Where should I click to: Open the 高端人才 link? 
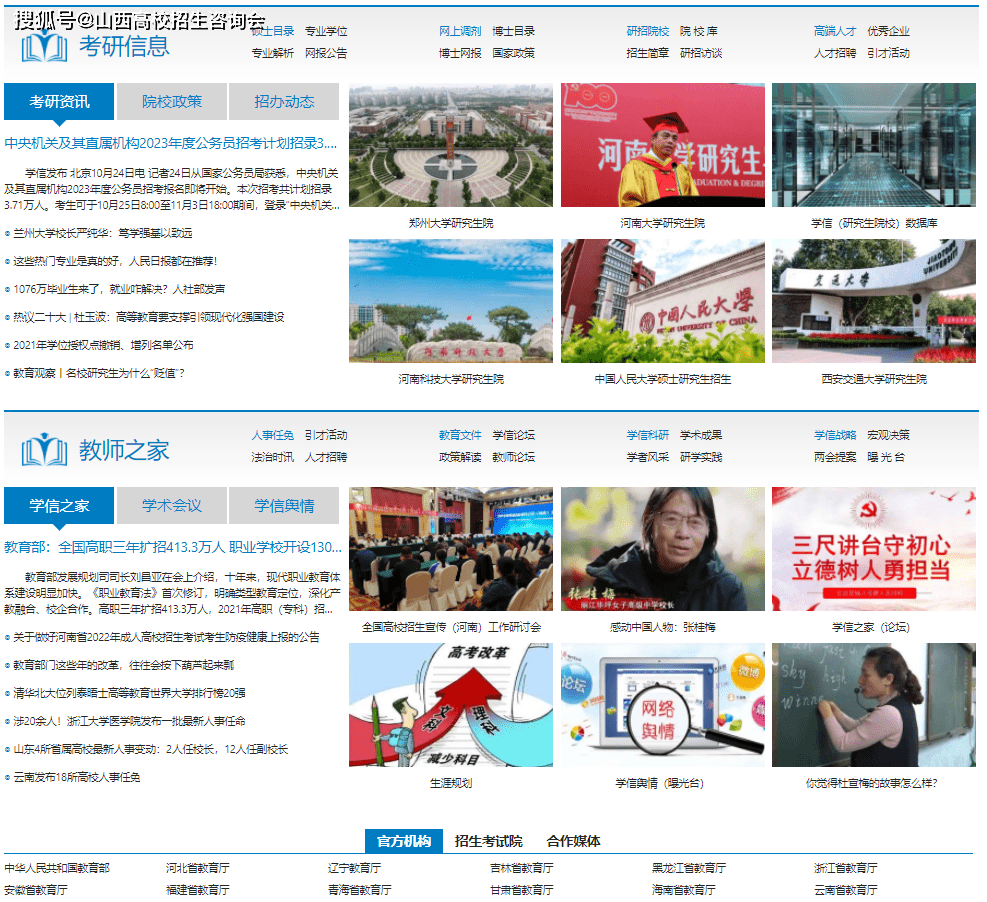tap(835, 31)
